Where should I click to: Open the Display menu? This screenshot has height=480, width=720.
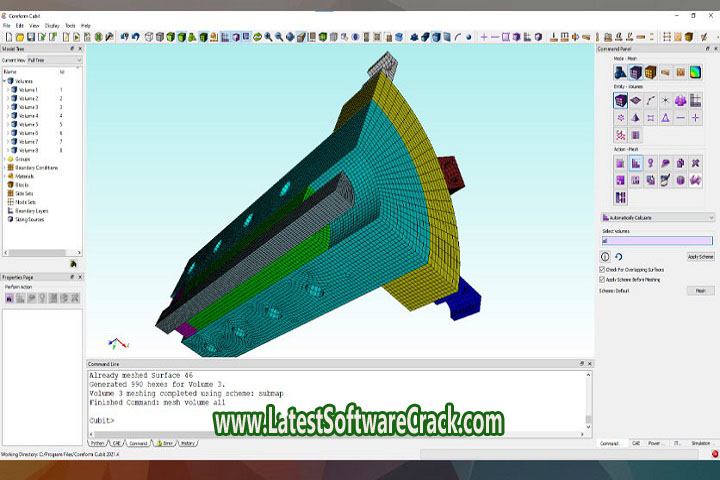[51, 25]
